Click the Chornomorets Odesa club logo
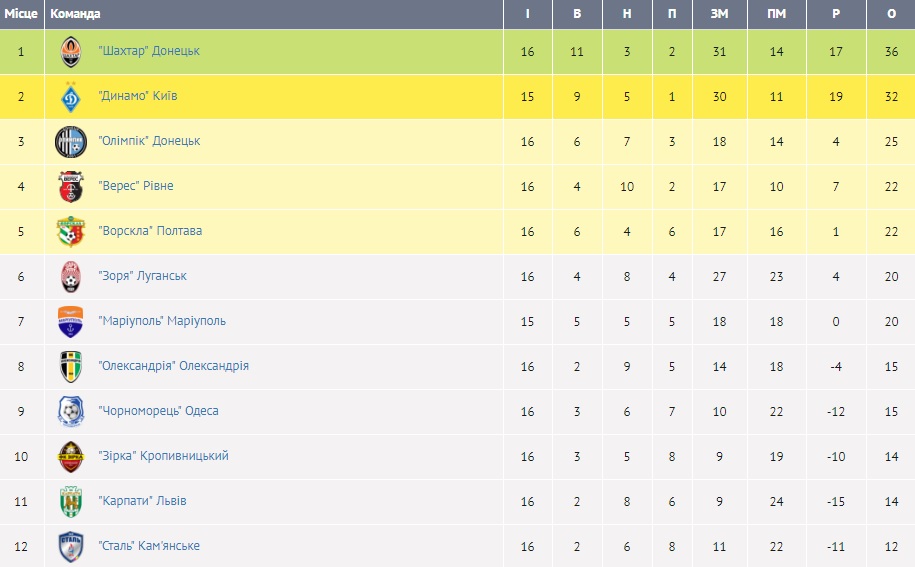Image resolution: width=915 pixels, height=567 pixels. tap(71, 412)
